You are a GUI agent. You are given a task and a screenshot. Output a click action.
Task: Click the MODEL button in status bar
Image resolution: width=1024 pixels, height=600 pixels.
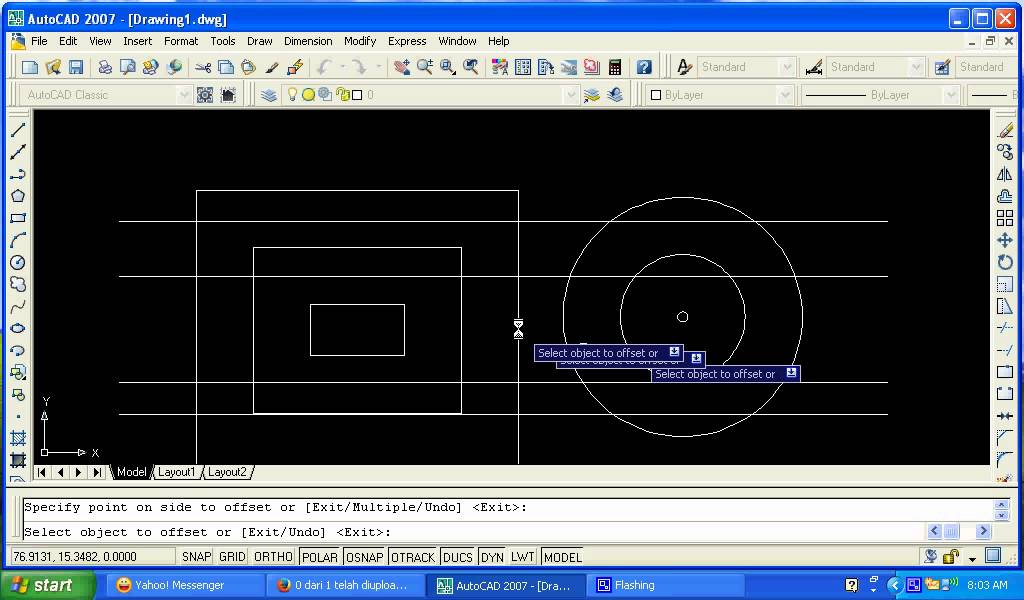[x=562, y=557]
